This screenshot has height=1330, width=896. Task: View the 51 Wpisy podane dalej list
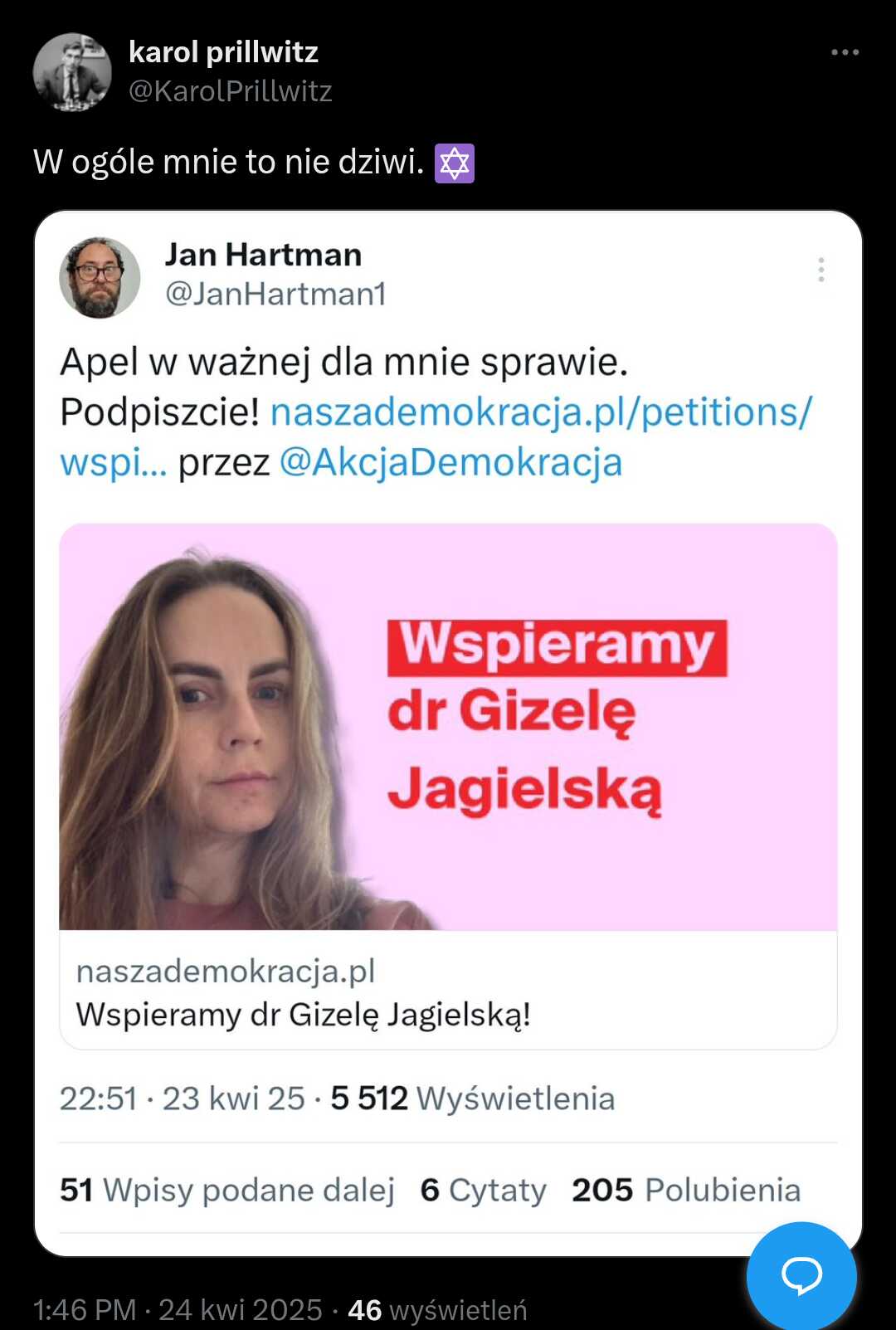point(226,1190)
